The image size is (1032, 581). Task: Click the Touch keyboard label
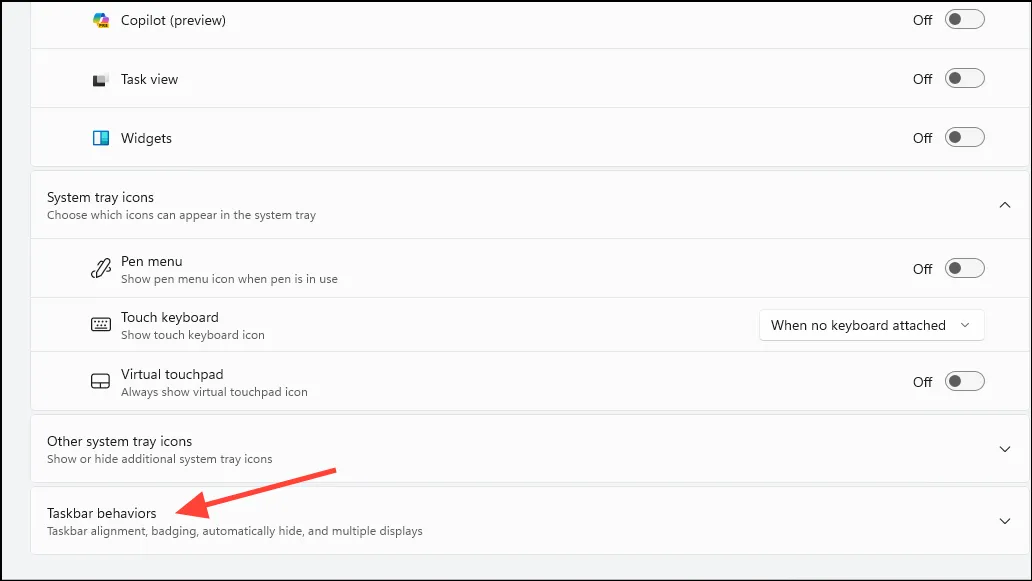170,317
